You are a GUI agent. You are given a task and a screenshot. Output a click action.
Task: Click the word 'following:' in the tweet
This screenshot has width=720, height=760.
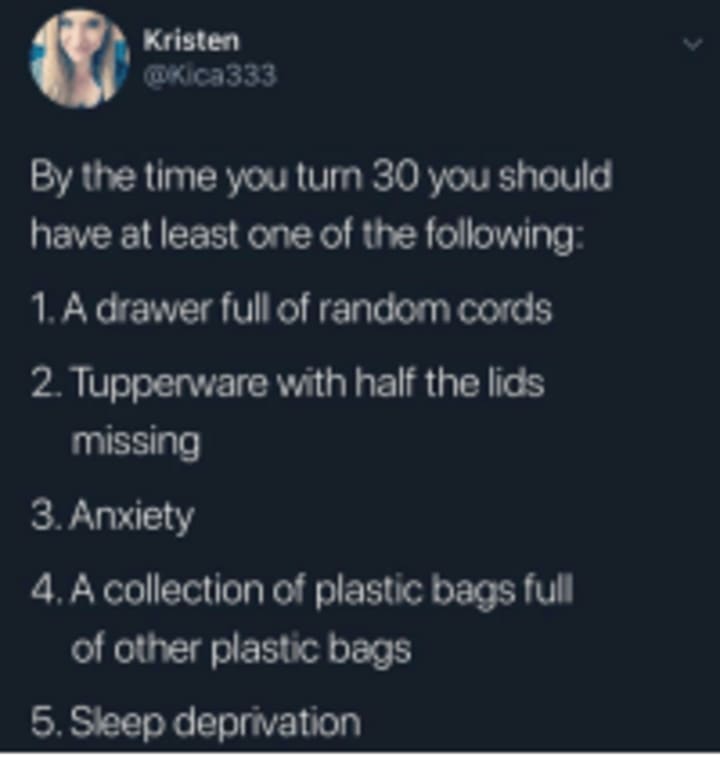coord(504,238)
